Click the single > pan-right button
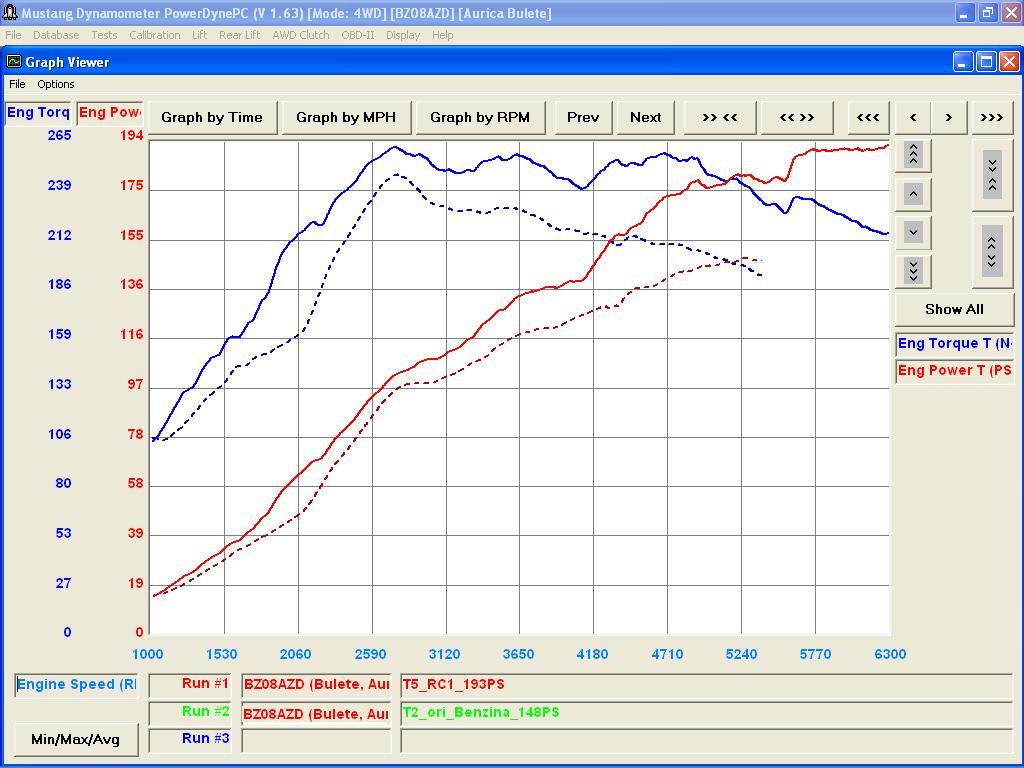Viewport: 1024px width, 768px height. [x=949, y=118]
